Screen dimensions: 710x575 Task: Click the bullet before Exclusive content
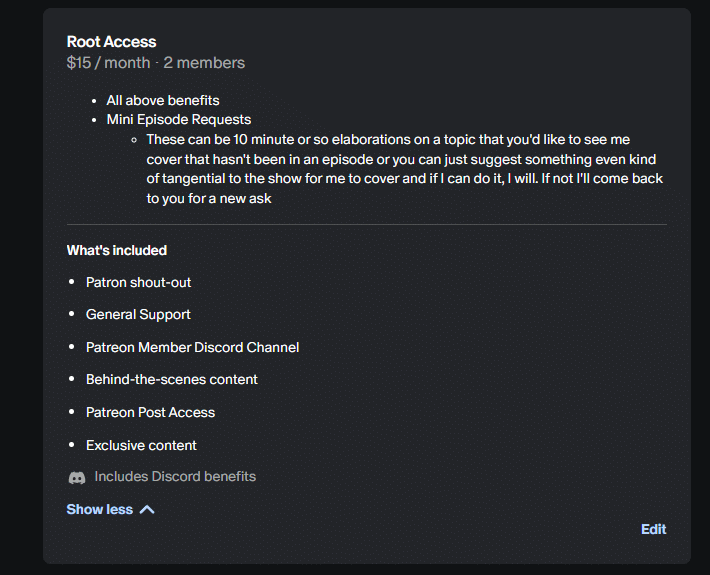72,445
